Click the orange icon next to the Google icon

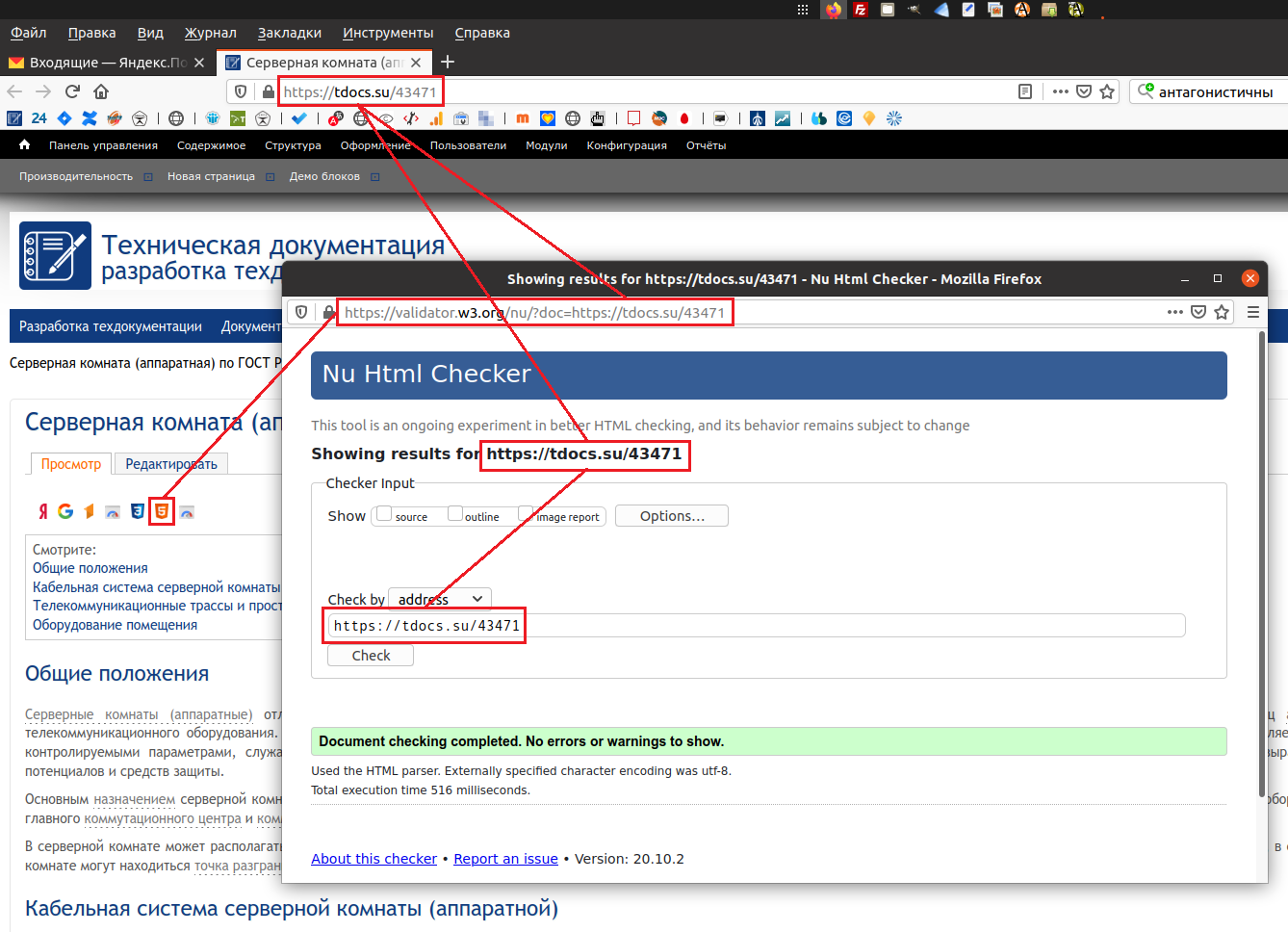(90, 511)
